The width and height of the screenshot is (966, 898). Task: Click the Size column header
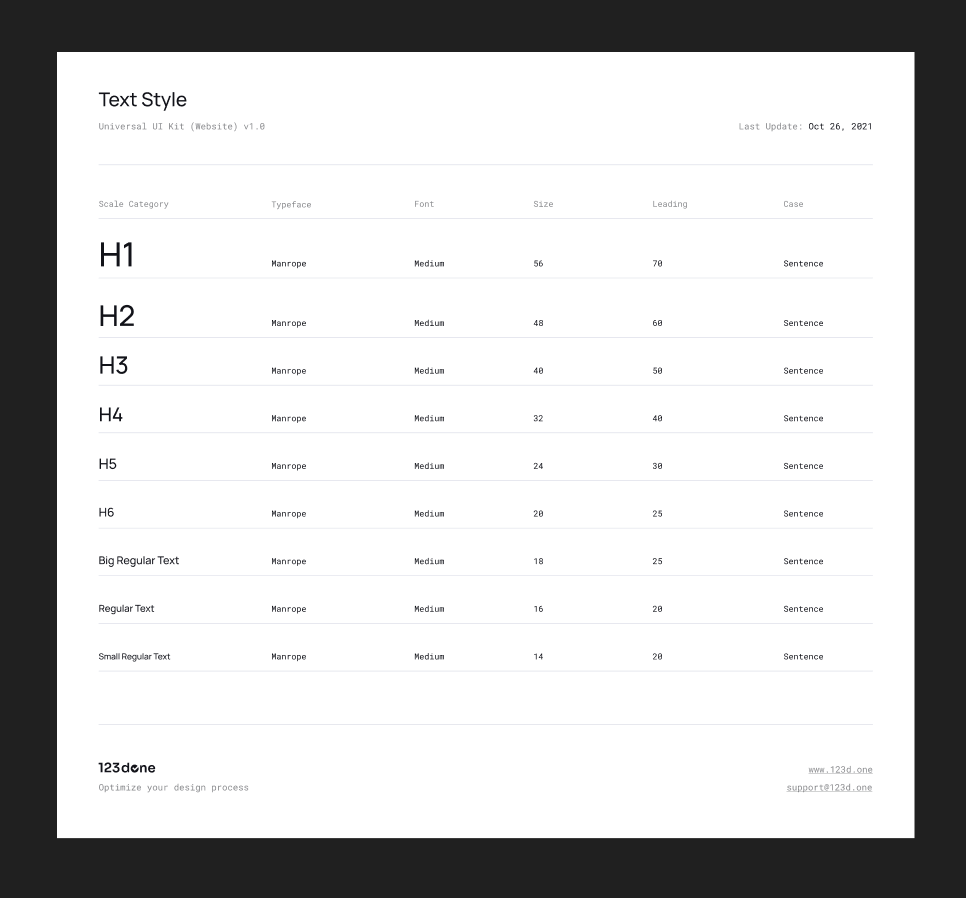pos(543,204)
